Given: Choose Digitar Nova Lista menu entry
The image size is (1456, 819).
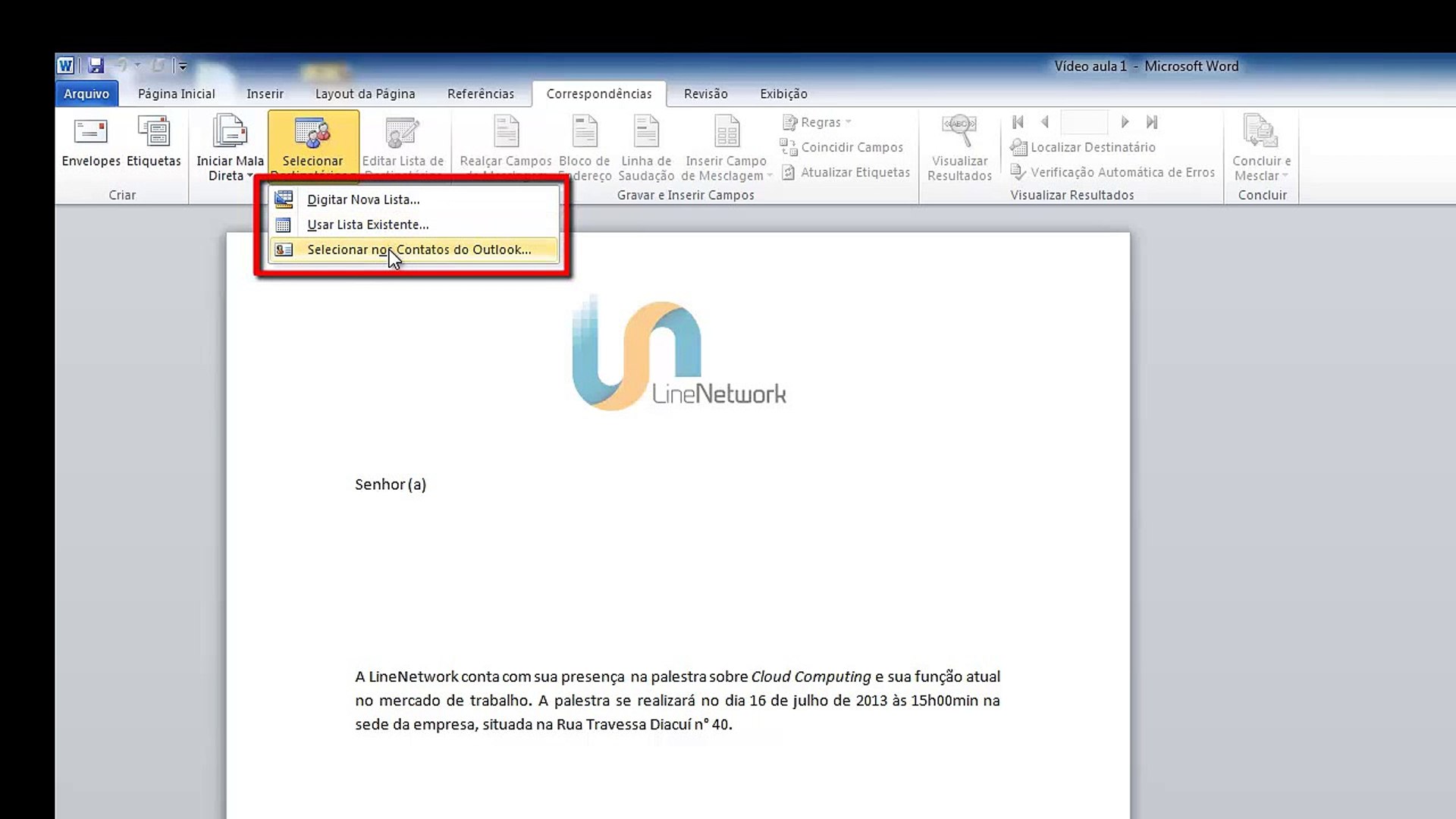Looking at the screenshot, I should click(x=362, y=199).
